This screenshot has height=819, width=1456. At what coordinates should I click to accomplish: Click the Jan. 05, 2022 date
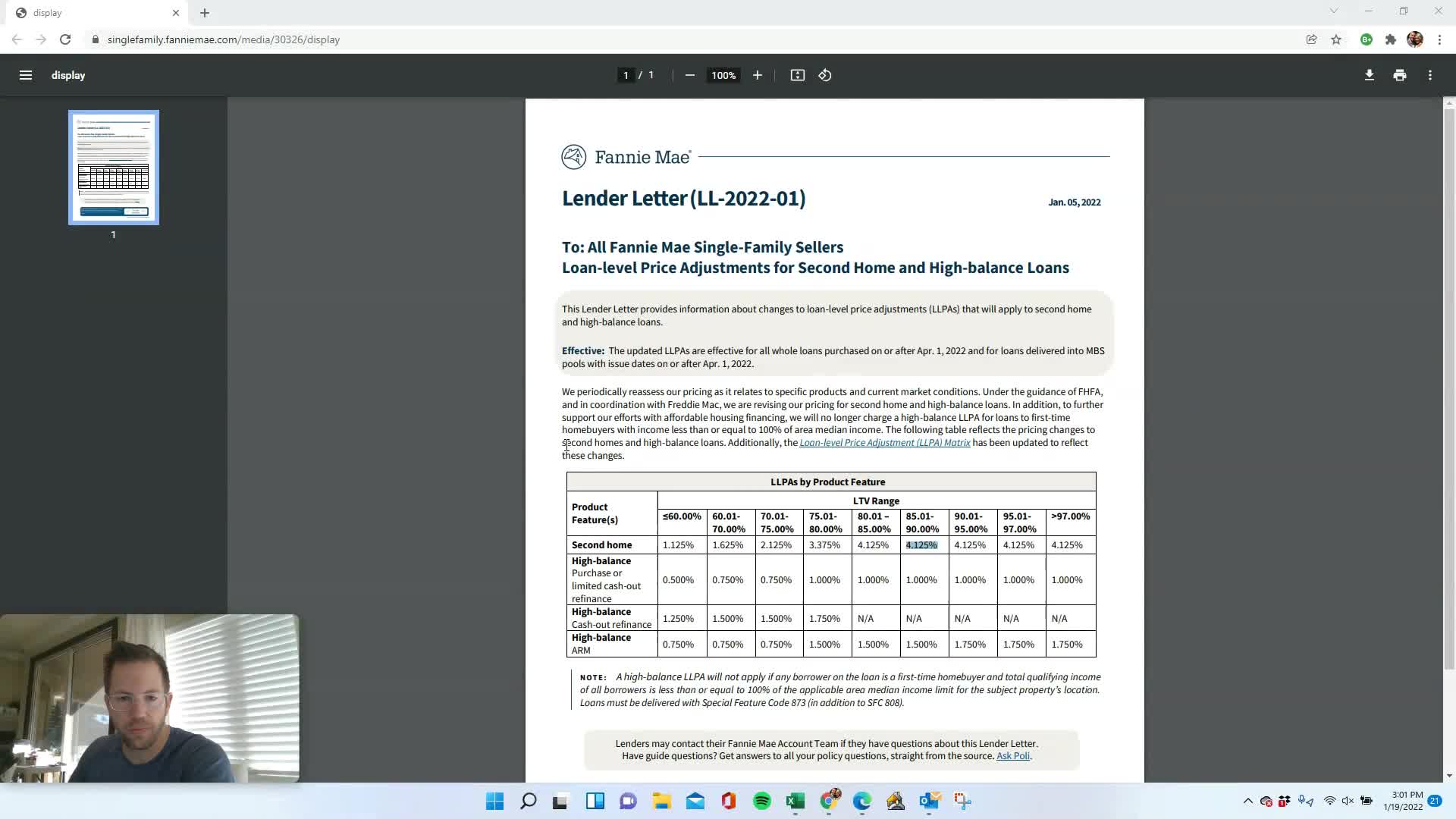click(1075, 202)
